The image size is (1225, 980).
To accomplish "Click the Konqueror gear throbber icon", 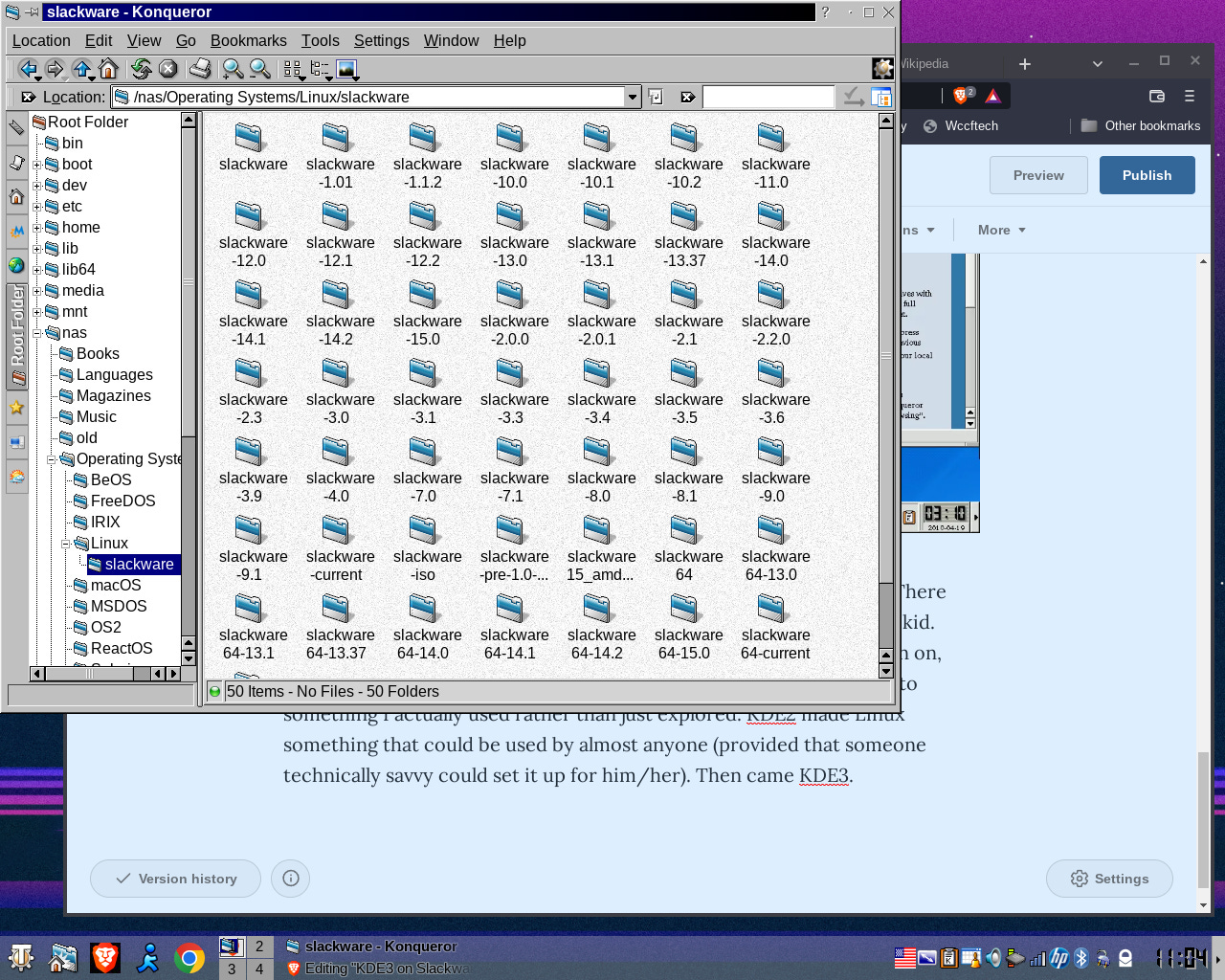I will (882, 69).
